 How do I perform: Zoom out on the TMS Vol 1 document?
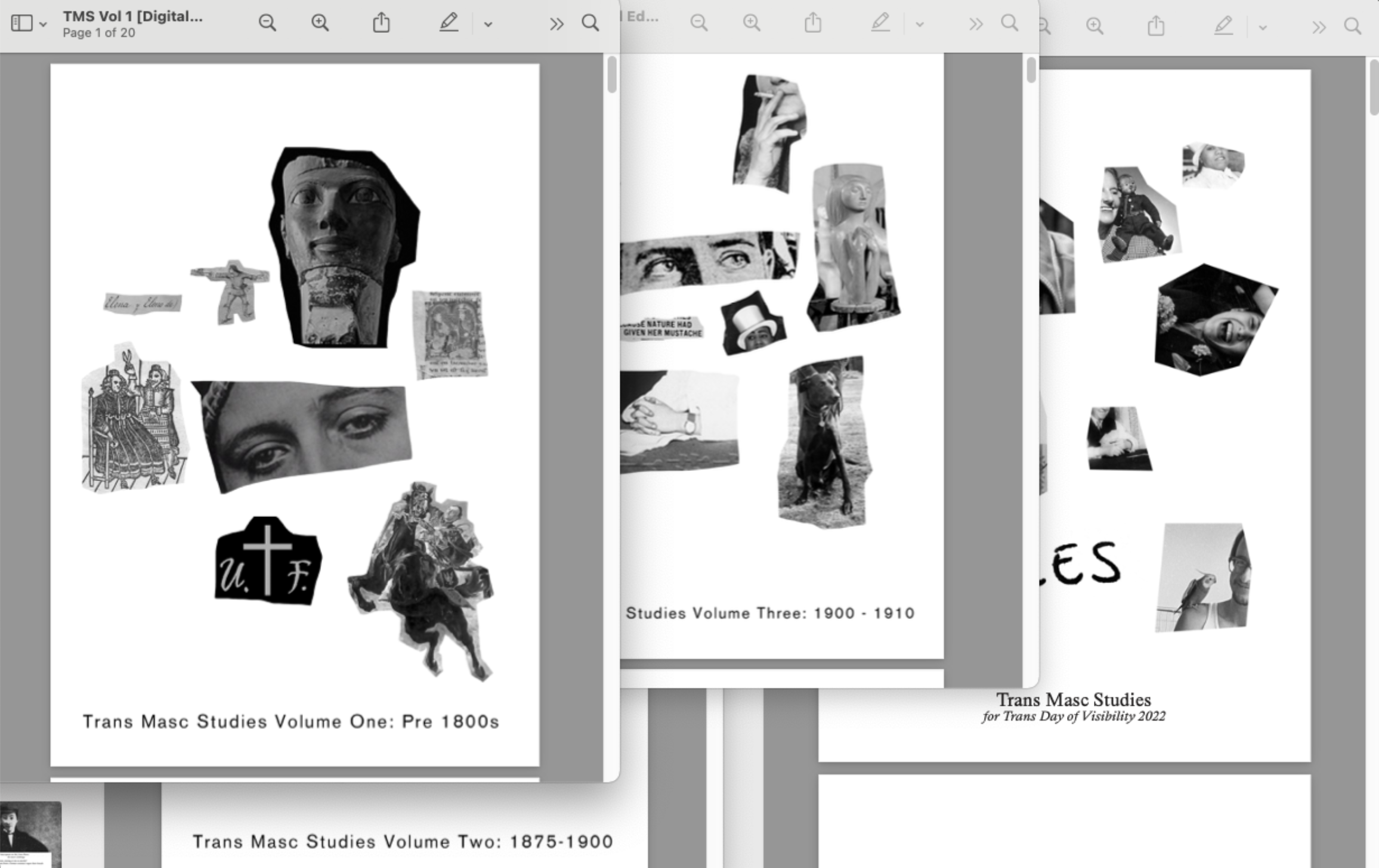267,23
